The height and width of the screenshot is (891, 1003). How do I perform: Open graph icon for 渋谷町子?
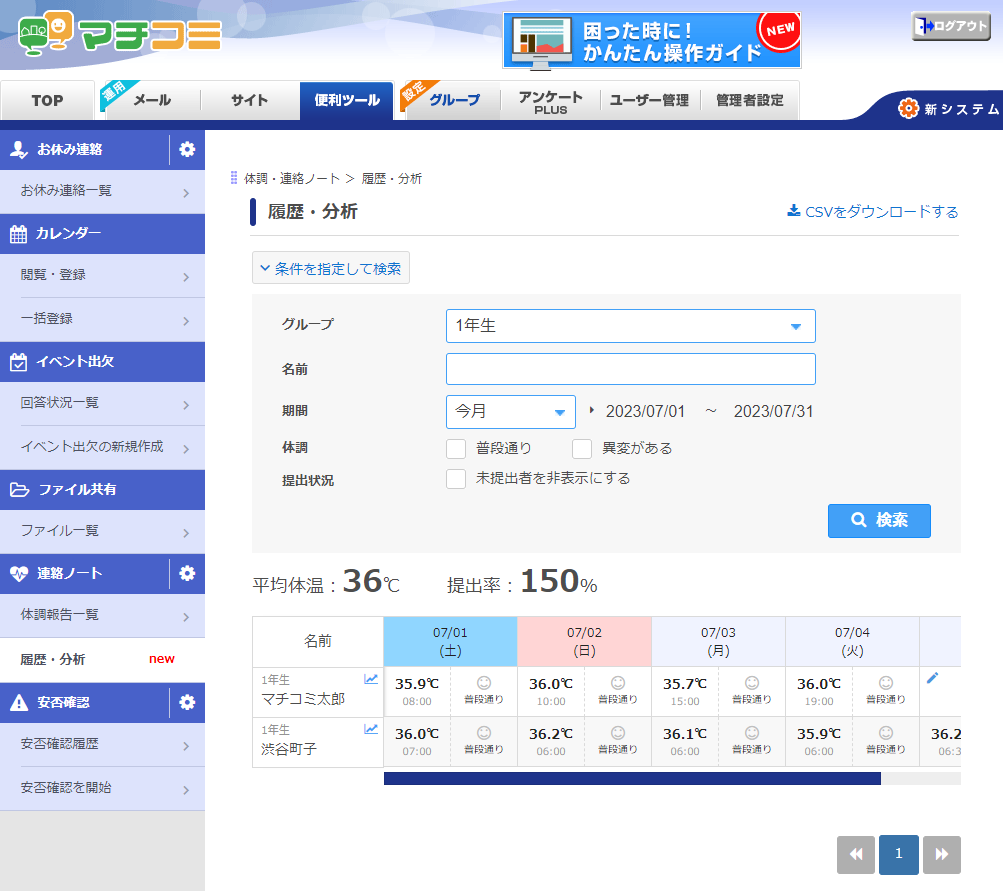371,729
